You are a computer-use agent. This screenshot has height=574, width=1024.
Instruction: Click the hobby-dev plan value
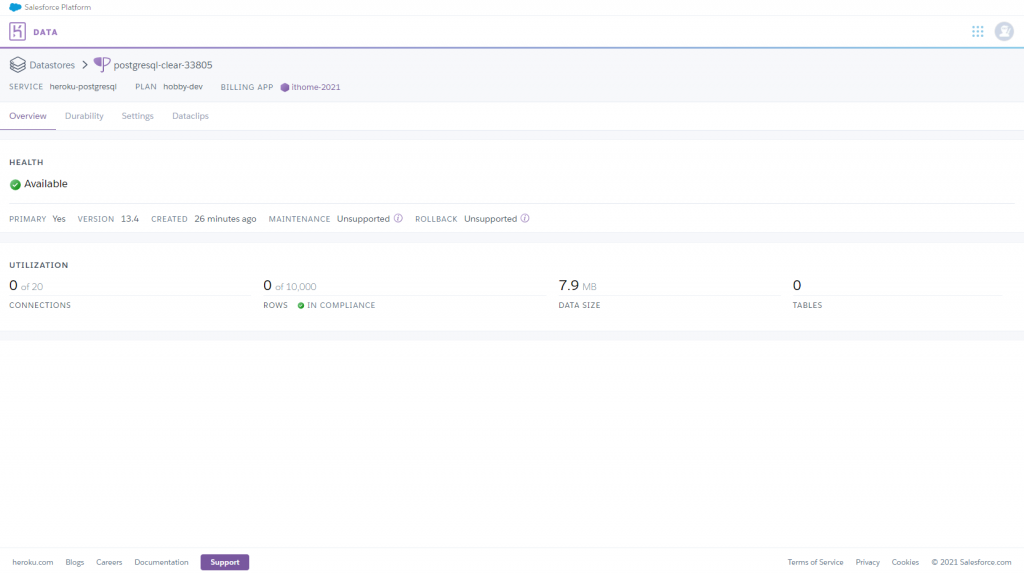183,87
